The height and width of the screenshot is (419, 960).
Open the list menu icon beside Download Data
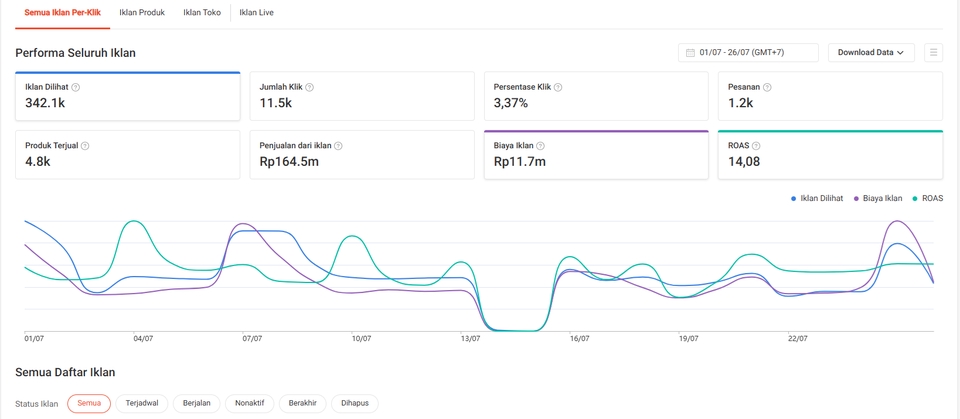(x=933, y=53)
